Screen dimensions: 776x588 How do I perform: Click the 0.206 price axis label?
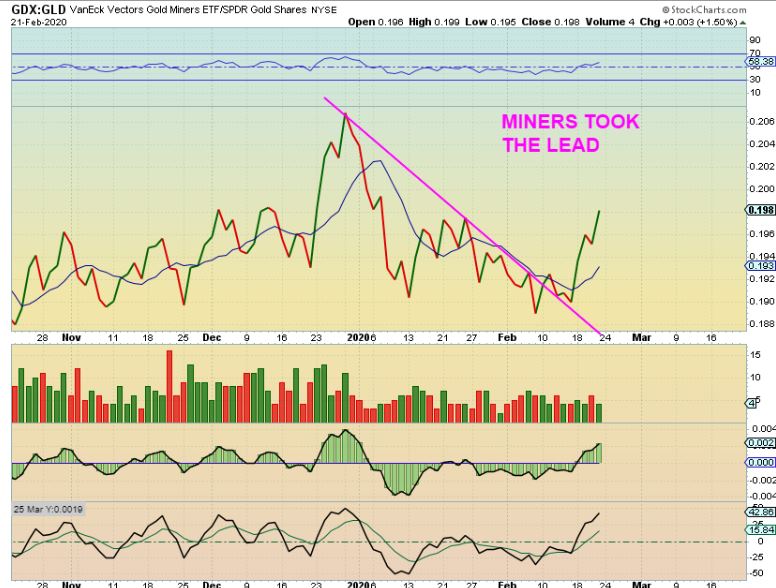(x=762, y=122)
